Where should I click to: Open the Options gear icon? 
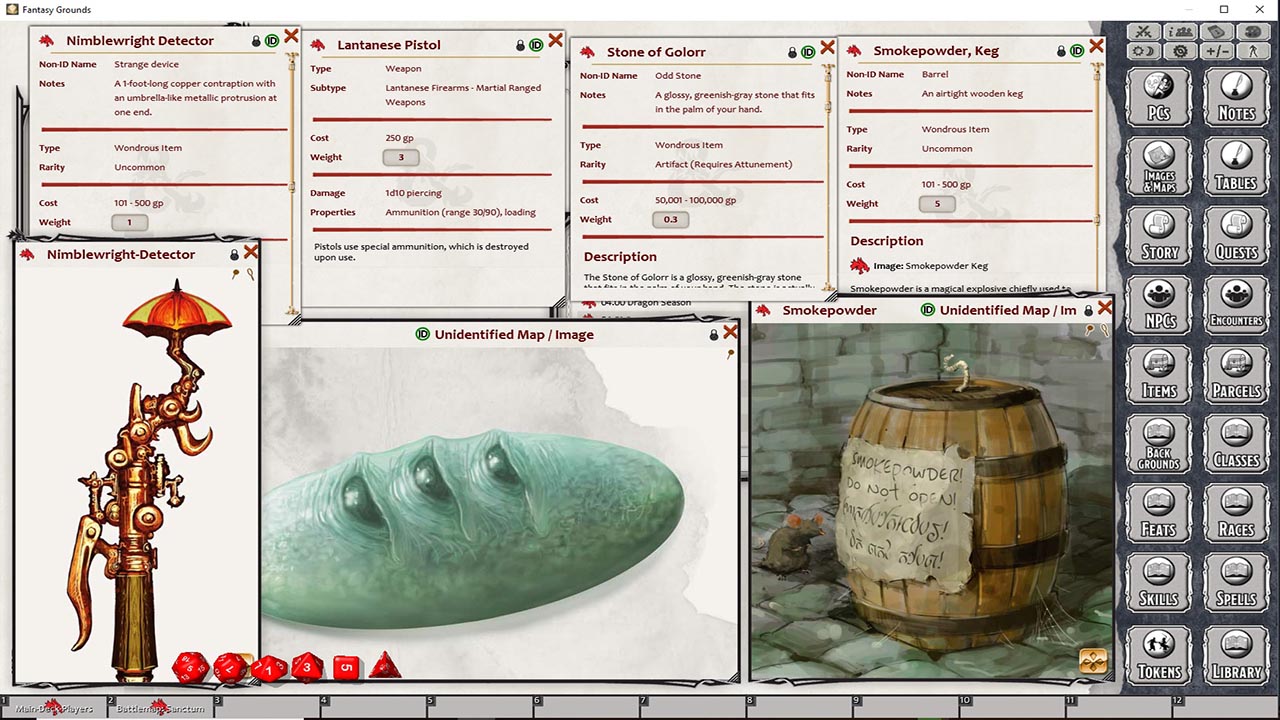point(1179,51)
